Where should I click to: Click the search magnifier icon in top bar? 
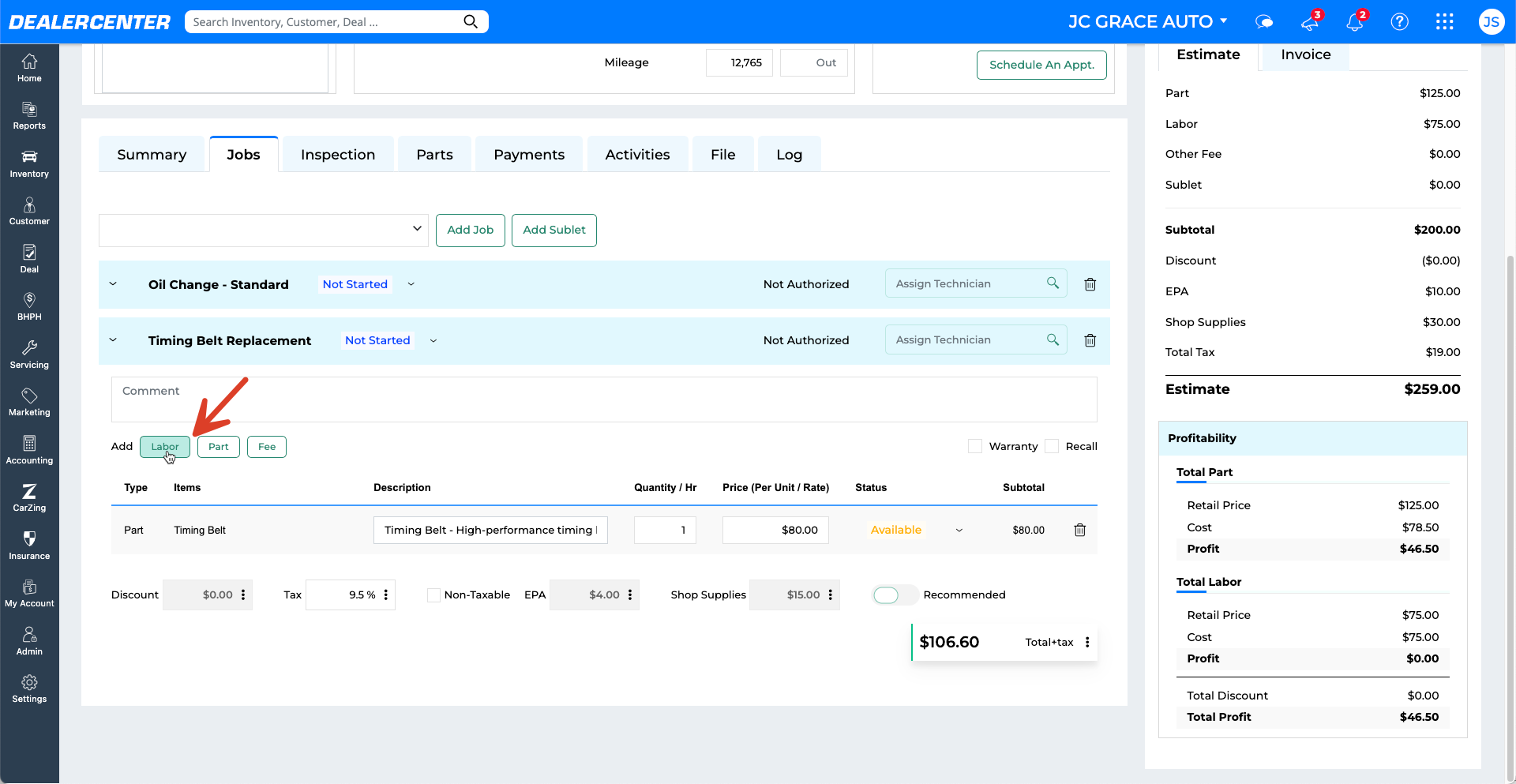(x=471, y=21)
